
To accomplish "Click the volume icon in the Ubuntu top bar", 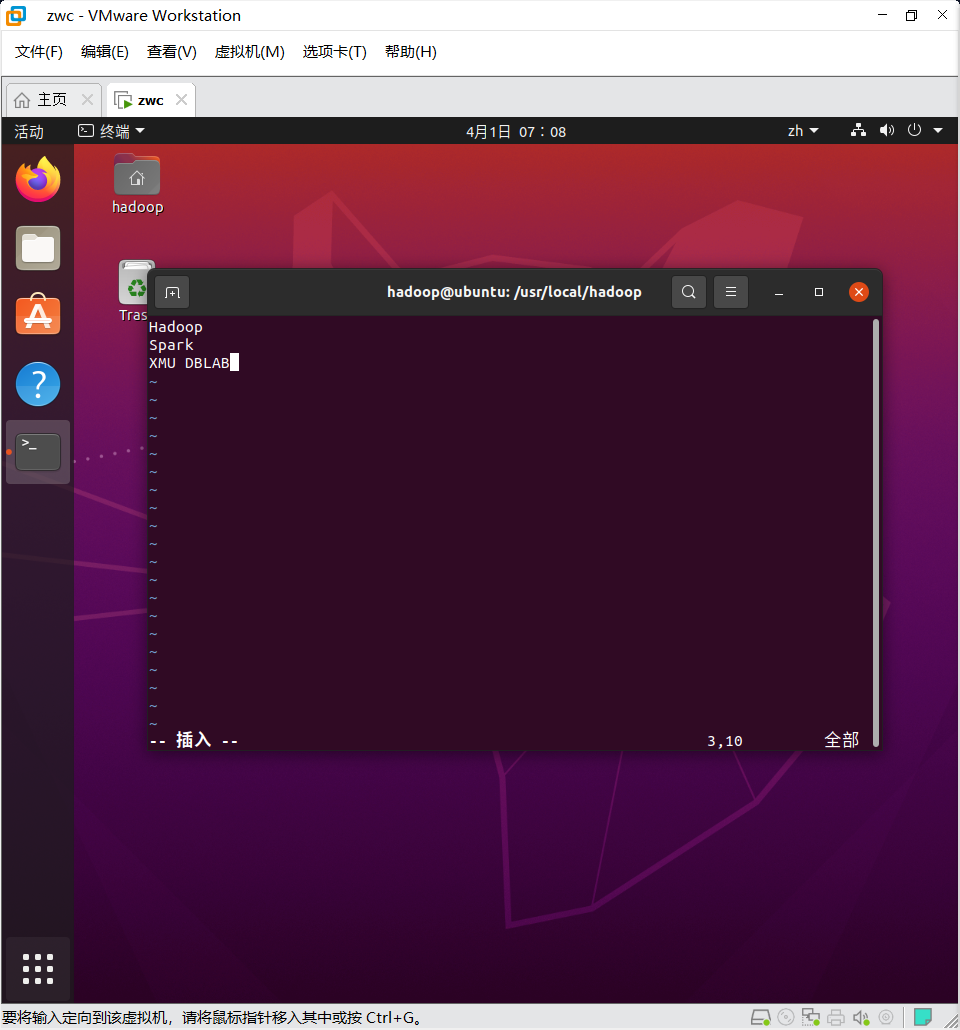I will click(886, 130).
